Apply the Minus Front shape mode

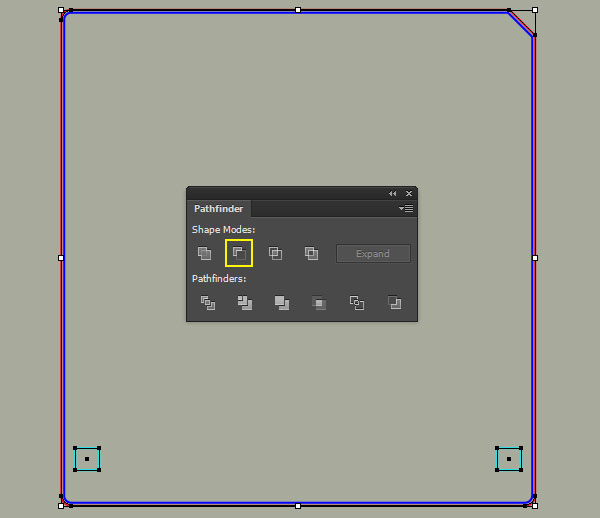coord(239,253)
